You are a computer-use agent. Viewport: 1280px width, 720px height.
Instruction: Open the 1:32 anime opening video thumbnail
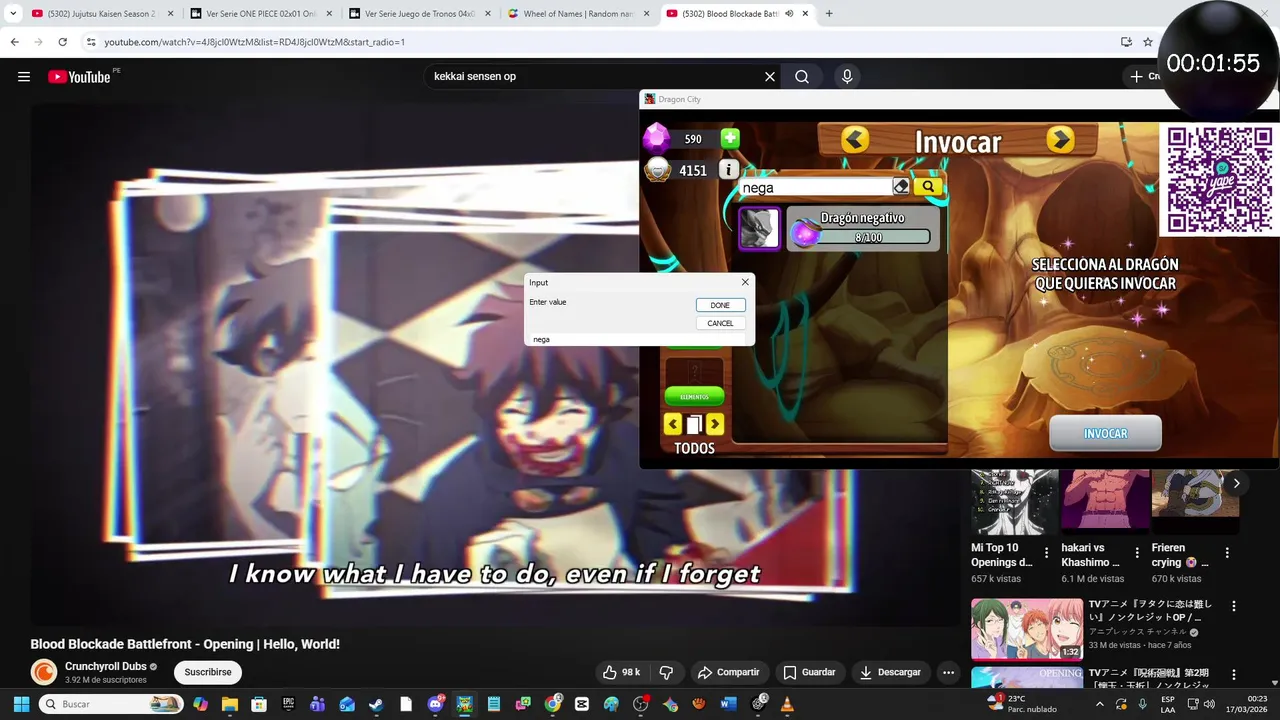click(1027, 629)
